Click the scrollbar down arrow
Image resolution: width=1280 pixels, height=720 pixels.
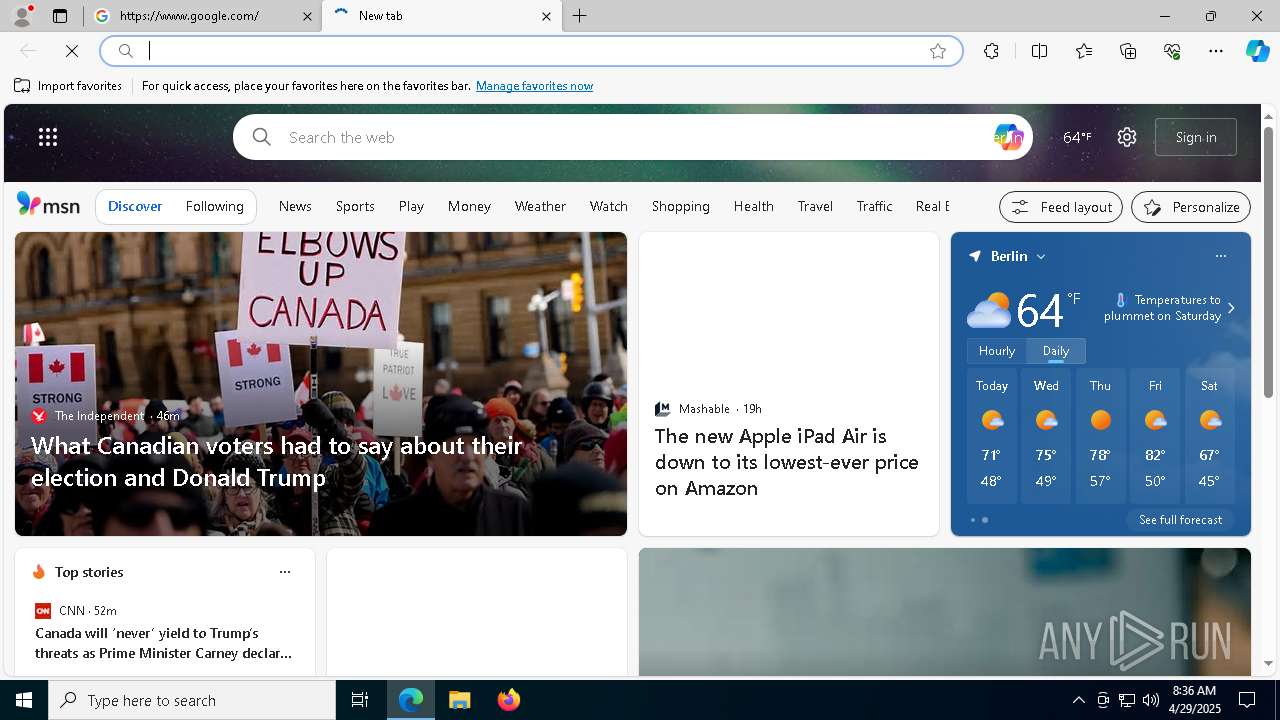pos(1268,663)
